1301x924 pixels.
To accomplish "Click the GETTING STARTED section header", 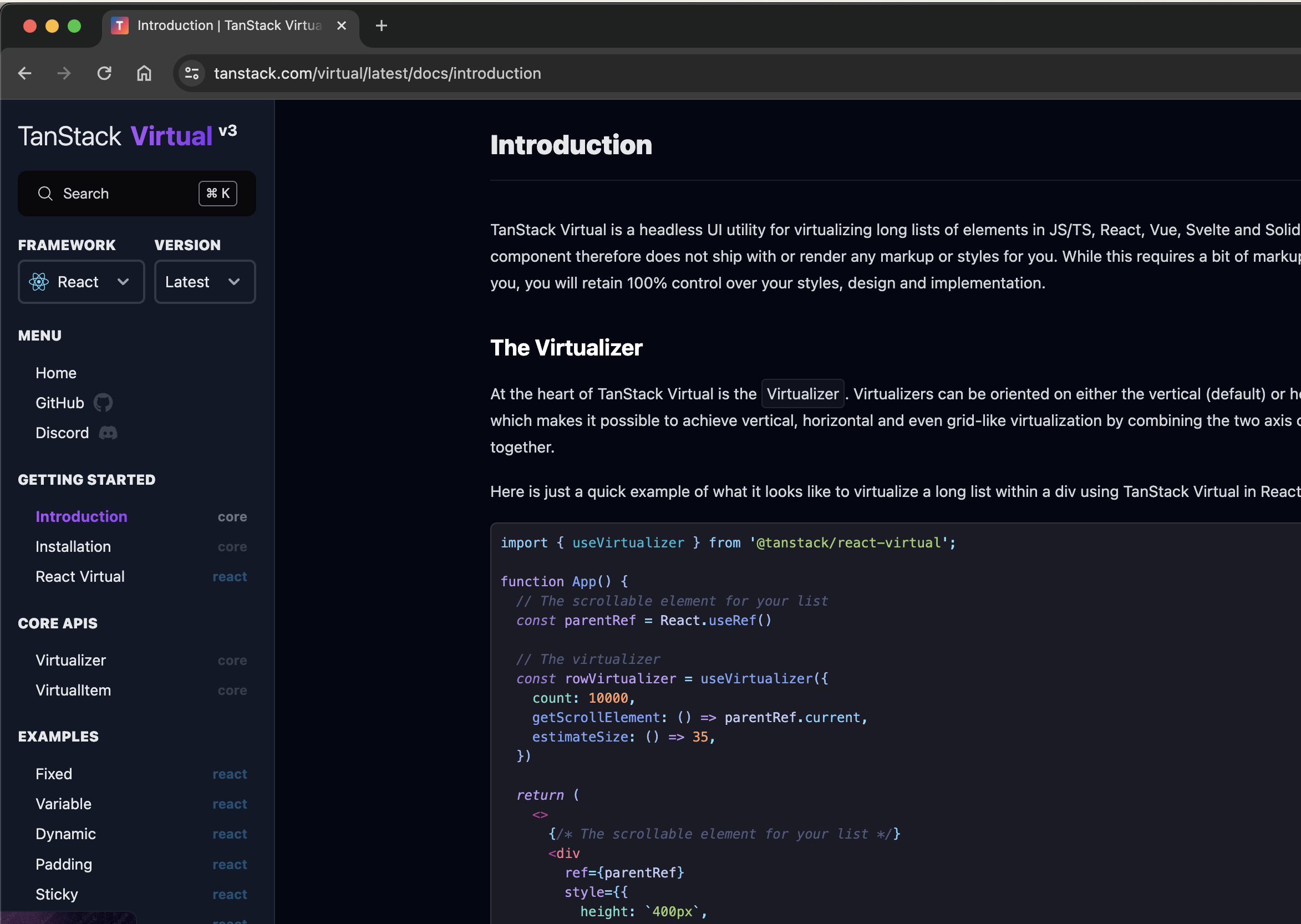I will pos(87,480).
